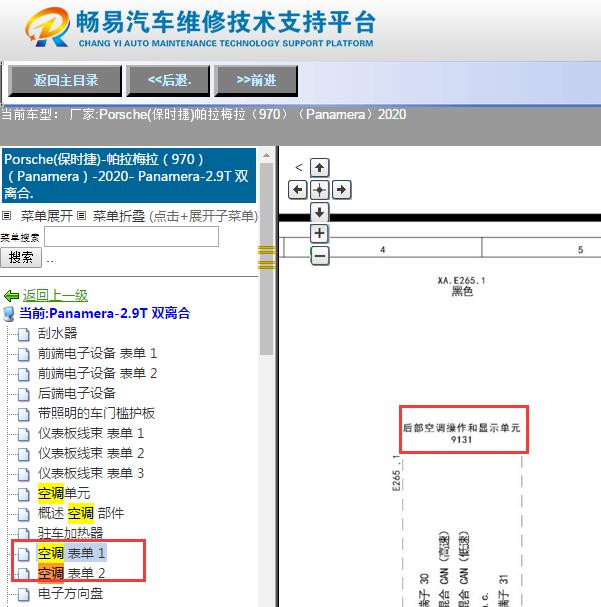601x607 pixels.
Task: Zoom out of the diagram with the minus button
Action: pyautogui.click(x=319, y=255)
